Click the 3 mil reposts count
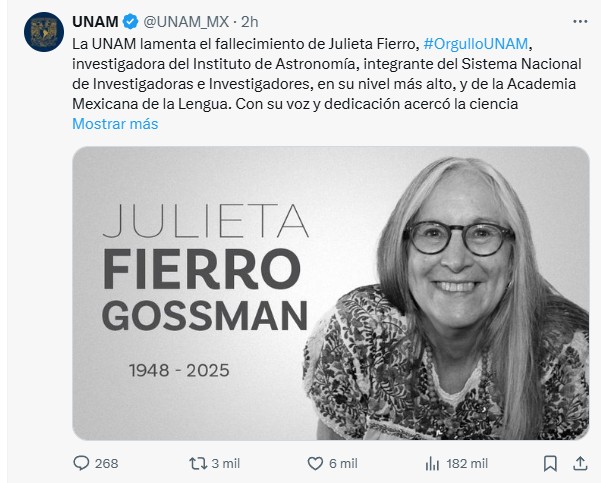 point(228,463)
